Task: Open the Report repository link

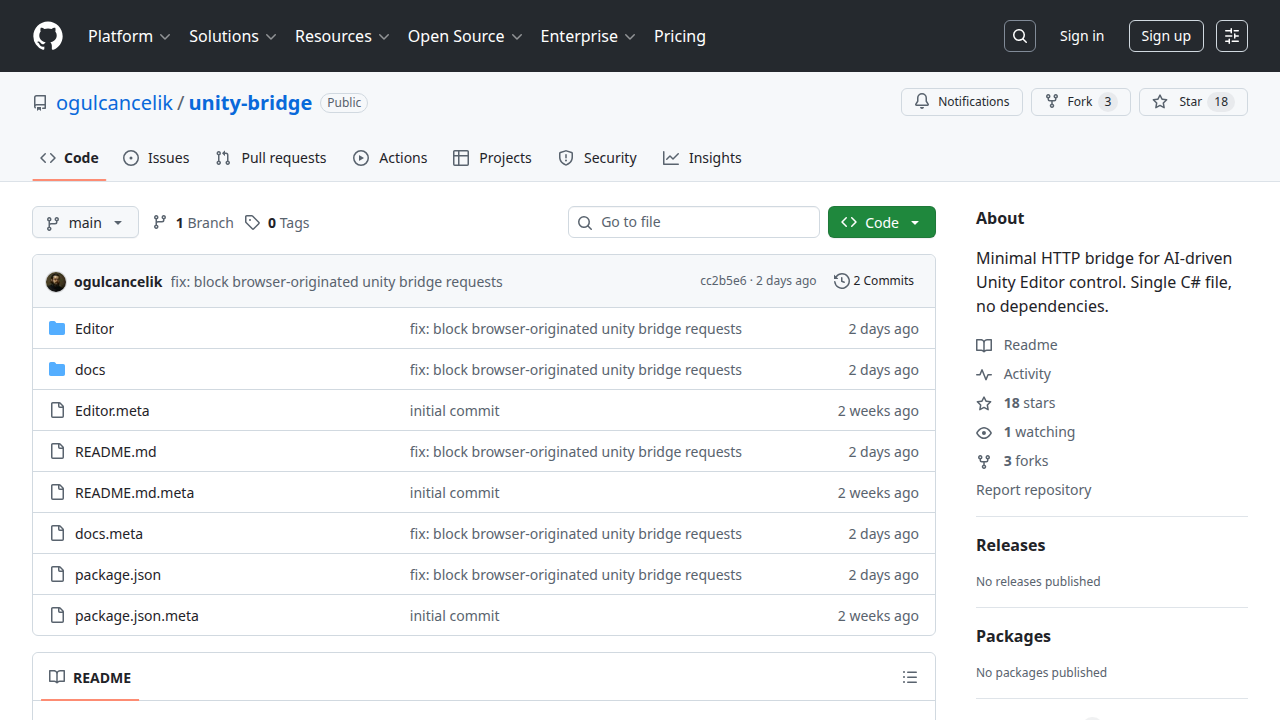Action: [x=1033, y=490]
